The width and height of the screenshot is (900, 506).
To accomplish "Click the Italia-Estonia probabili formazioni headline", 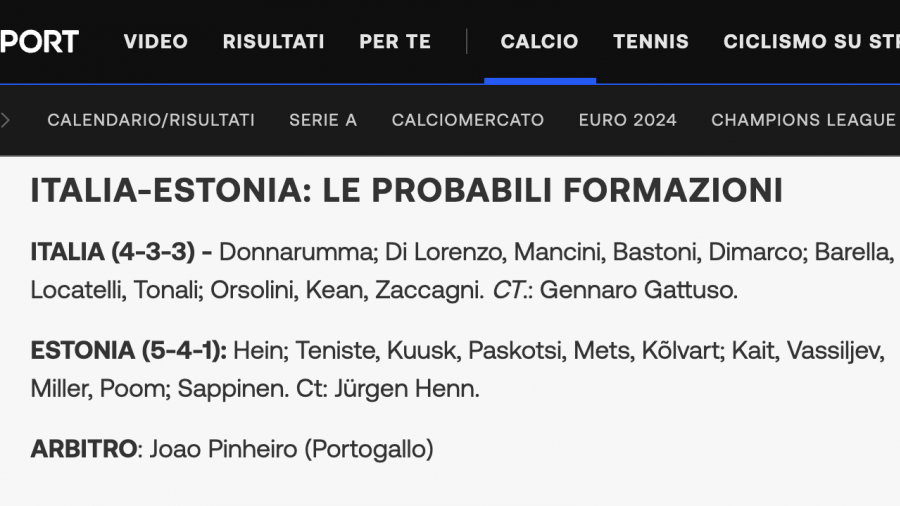I will coord(406,190).
